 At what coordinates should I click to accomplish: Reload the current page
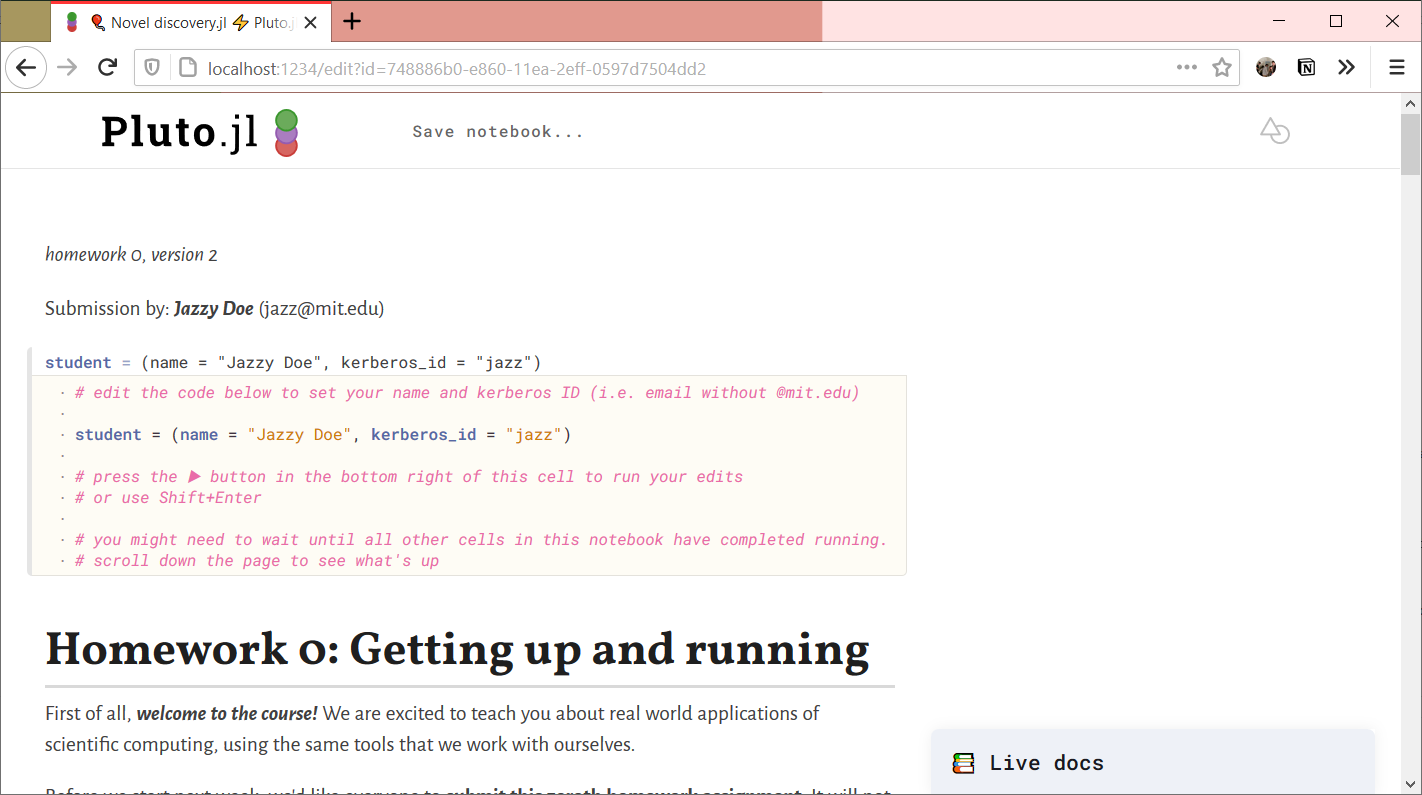108,68
